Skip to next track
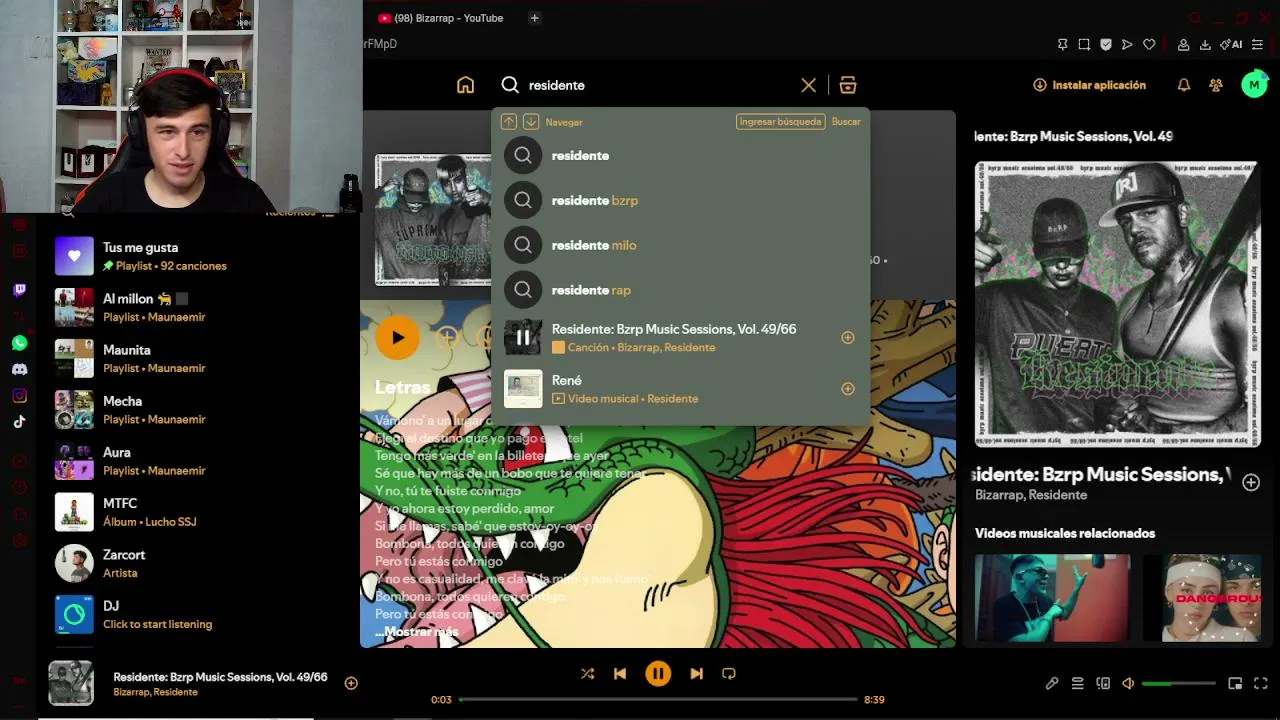This screenshot has width=1280, height=720. click(696, 674)
